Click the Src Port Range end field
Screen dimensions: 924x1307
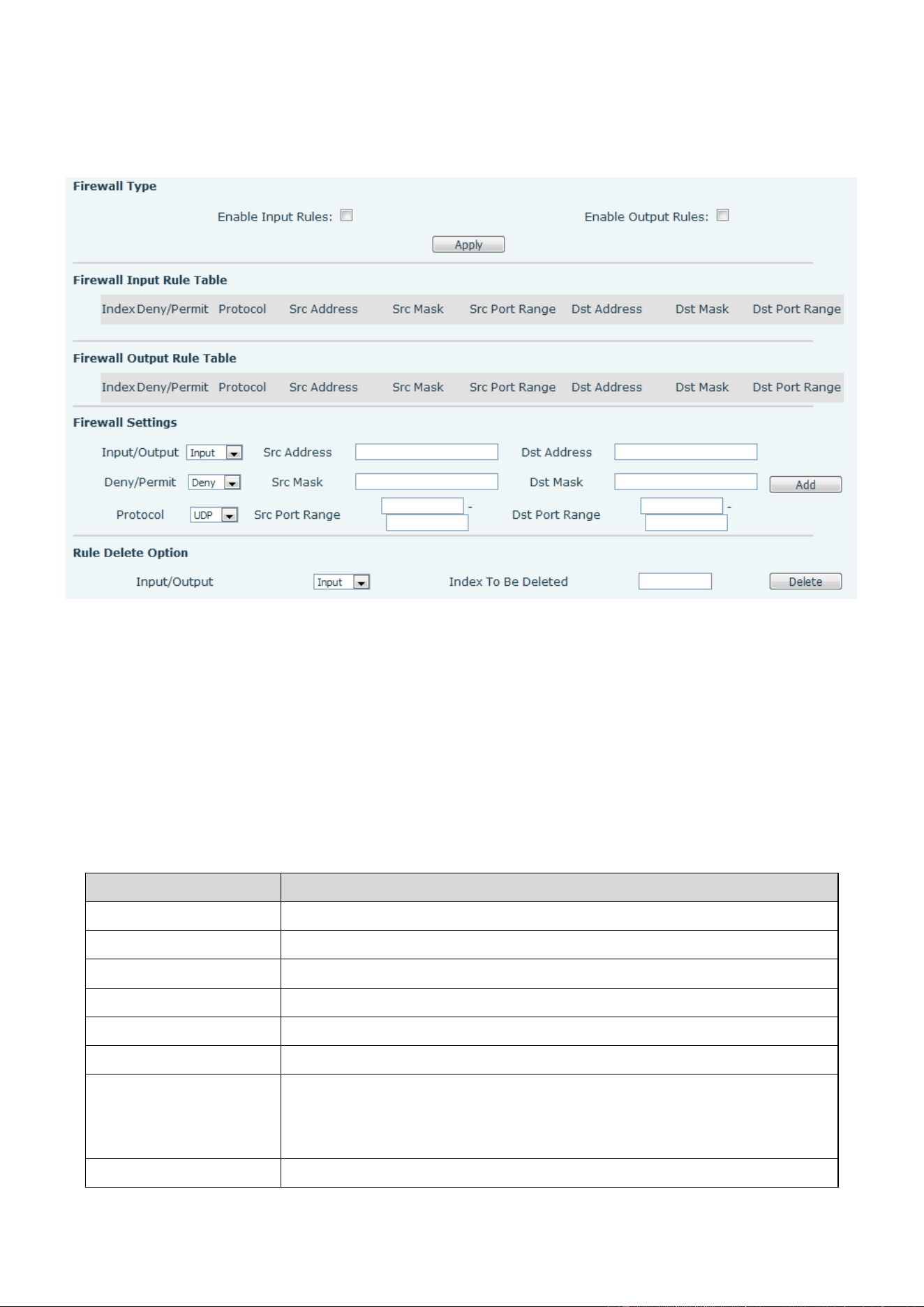pyautogui.click(x=427, y=523)
